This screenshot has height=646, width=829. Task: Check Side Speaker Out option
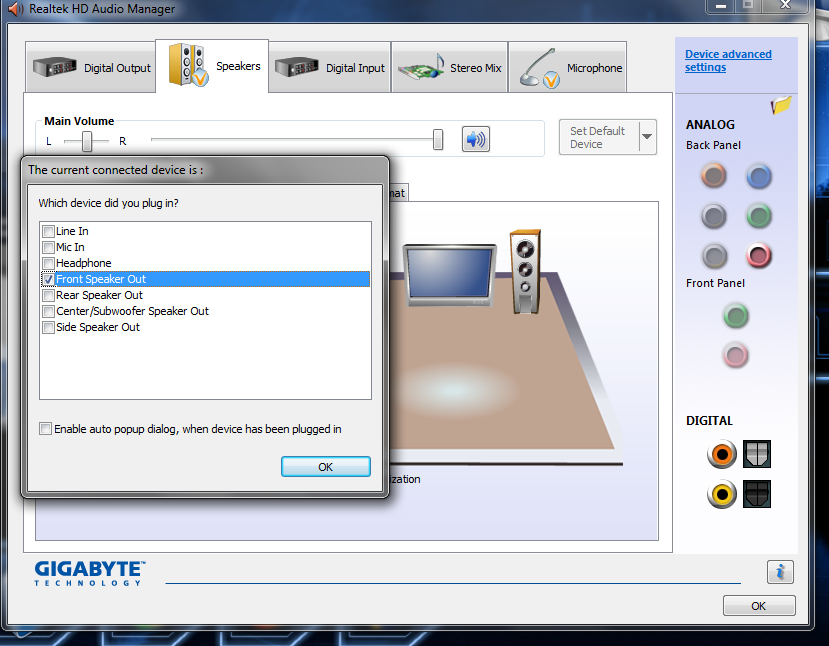point(49,327)
